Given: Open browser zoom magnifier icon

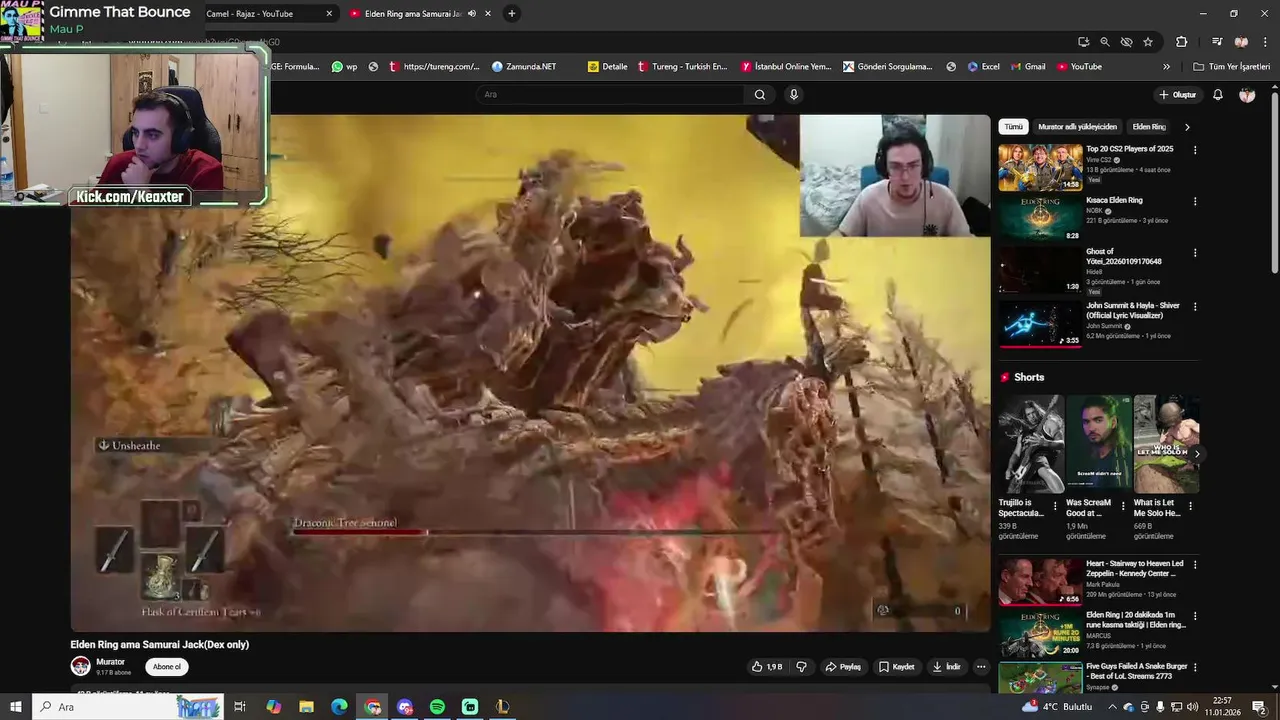Looking at the screenshot, I should (x=1105, y=42).
